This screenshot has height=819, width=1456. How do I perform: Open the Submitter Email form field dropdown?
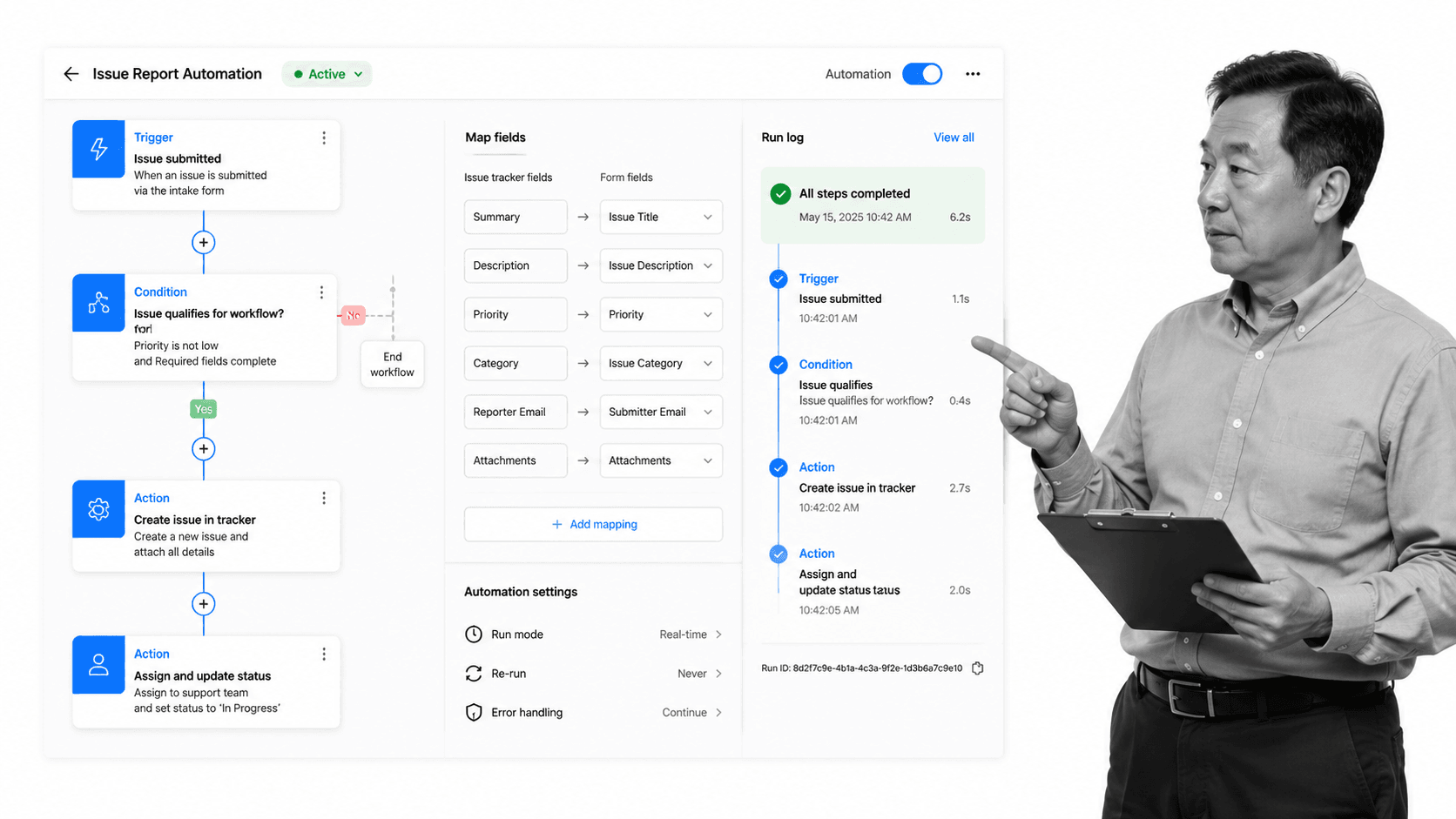tap(661, 413)
